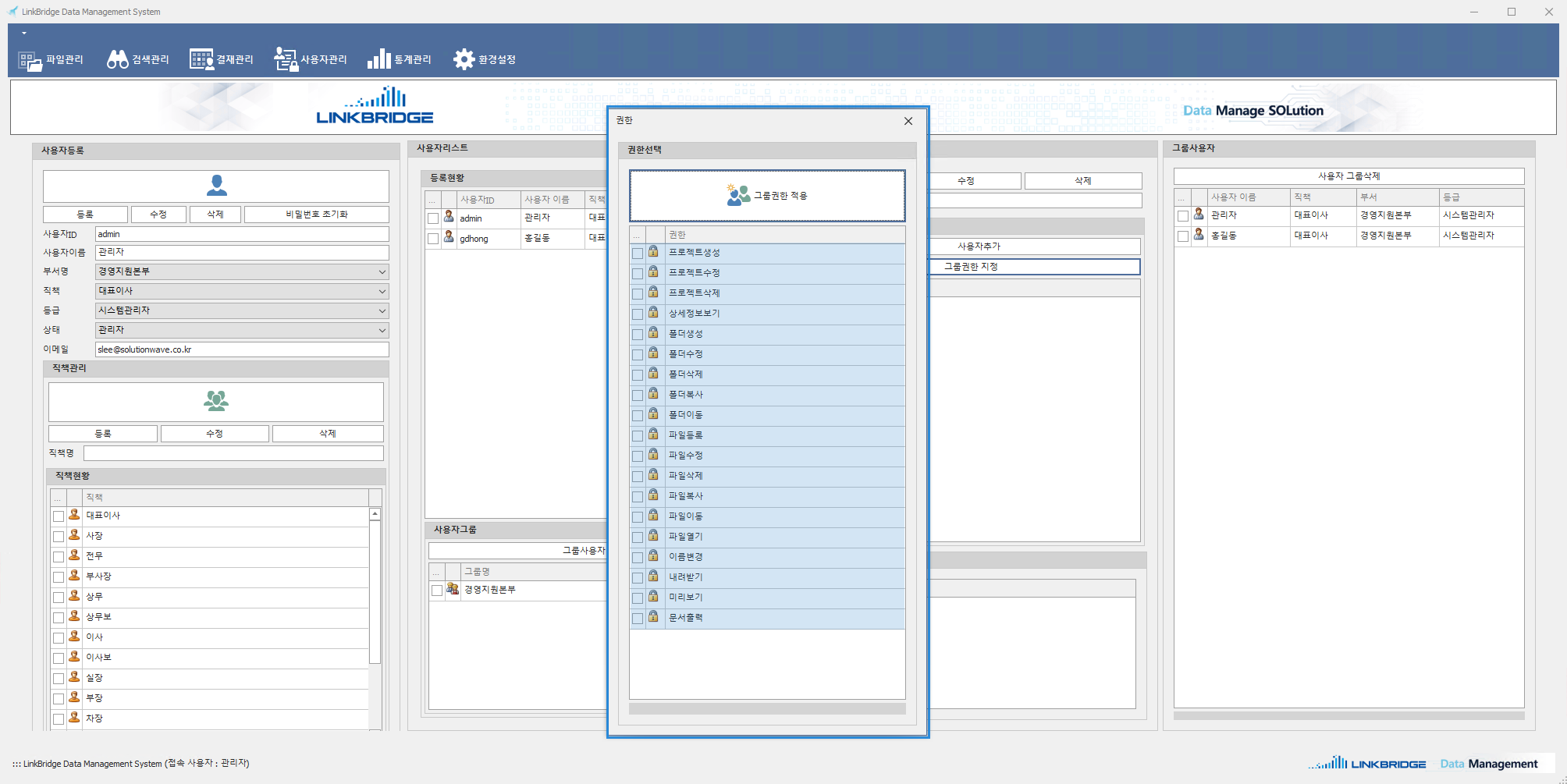
Task: Open the 통계관리 bar chart icon
Action: [x=378, y=60]
